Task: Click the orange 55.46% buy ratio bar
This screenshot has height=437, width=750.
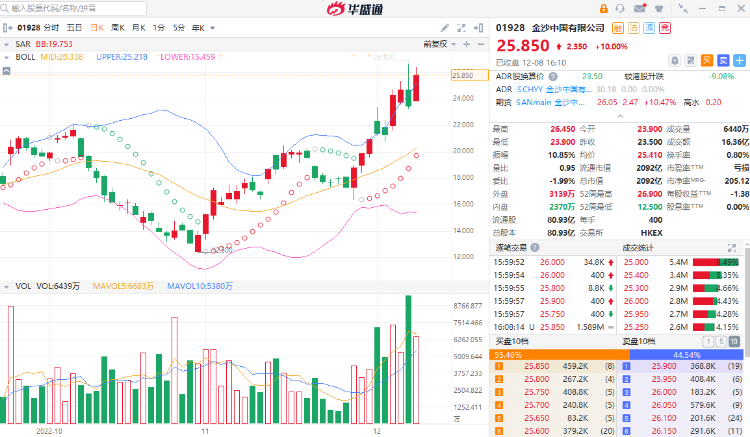Action: [x=559, y=355]
